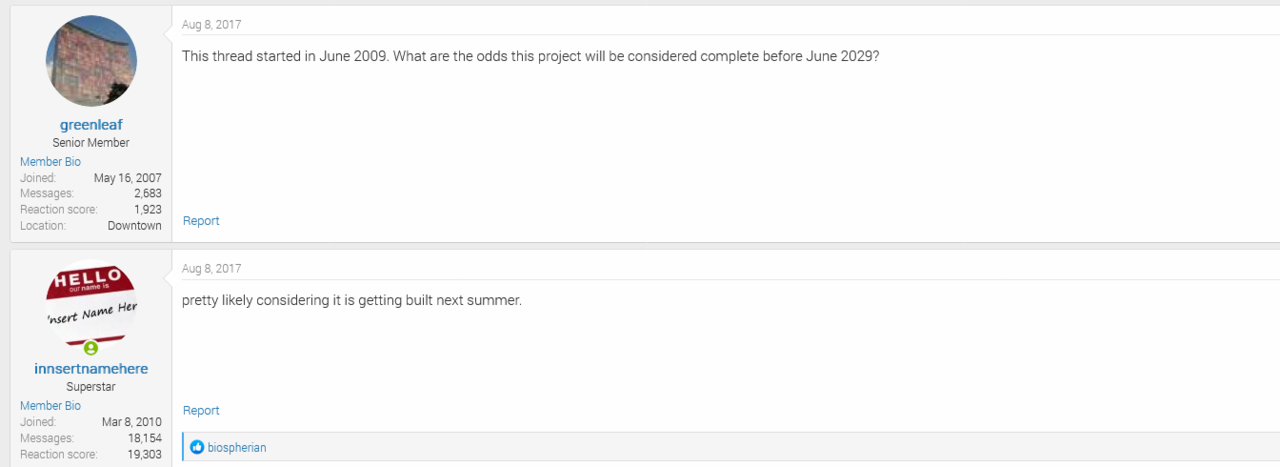Screen dimensions: 1280x467
Task: Open Member Bio under greenleaf
Action: 50,162
